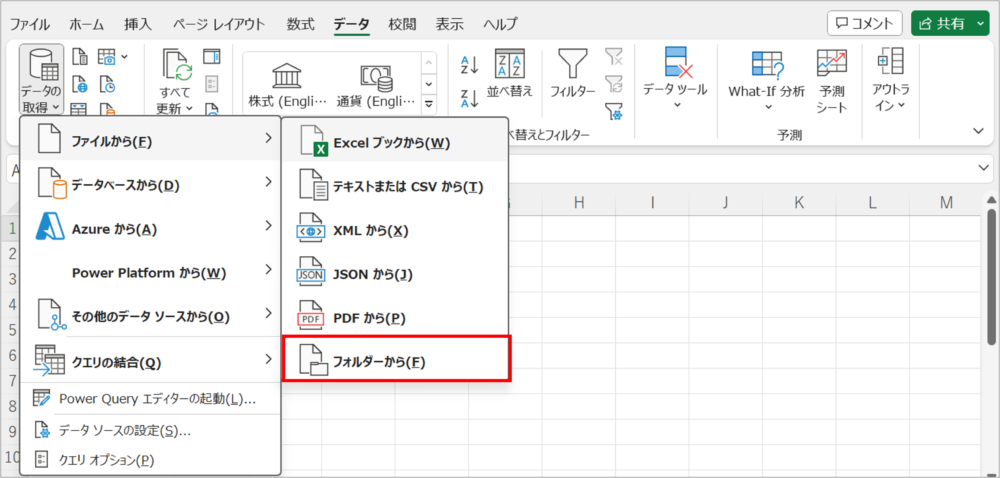Select the 通貨 (English) currency data type
Screen dimensions: 1000x478
coord(376,85)
